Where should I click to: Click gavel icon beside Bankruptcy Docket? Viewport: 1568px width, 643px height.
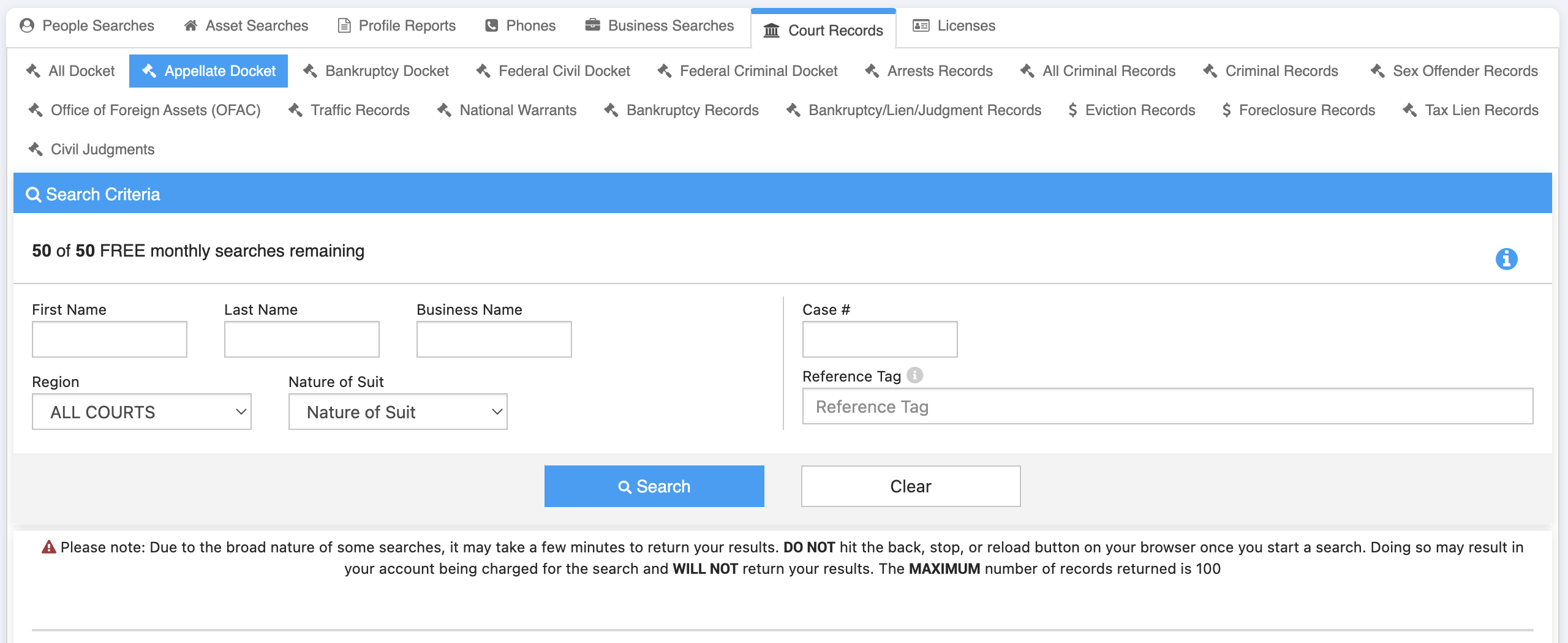310,71
